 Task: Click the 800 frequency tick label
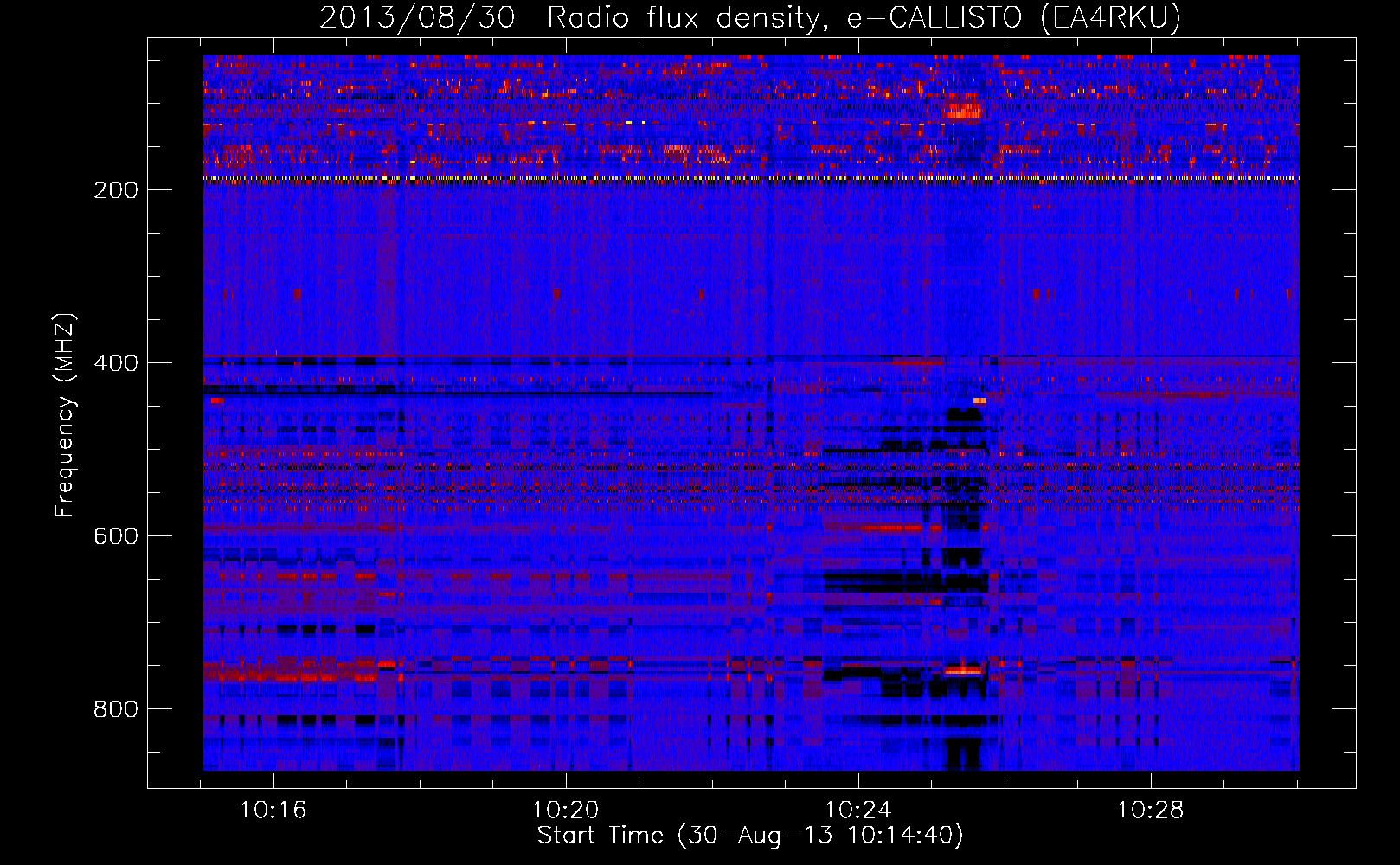(115, 709)
